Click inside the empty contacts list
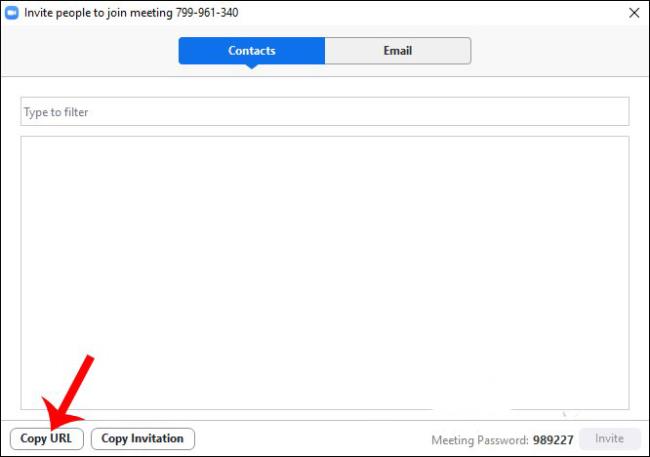This screenshot has height=457, width=650. (324, 270)
